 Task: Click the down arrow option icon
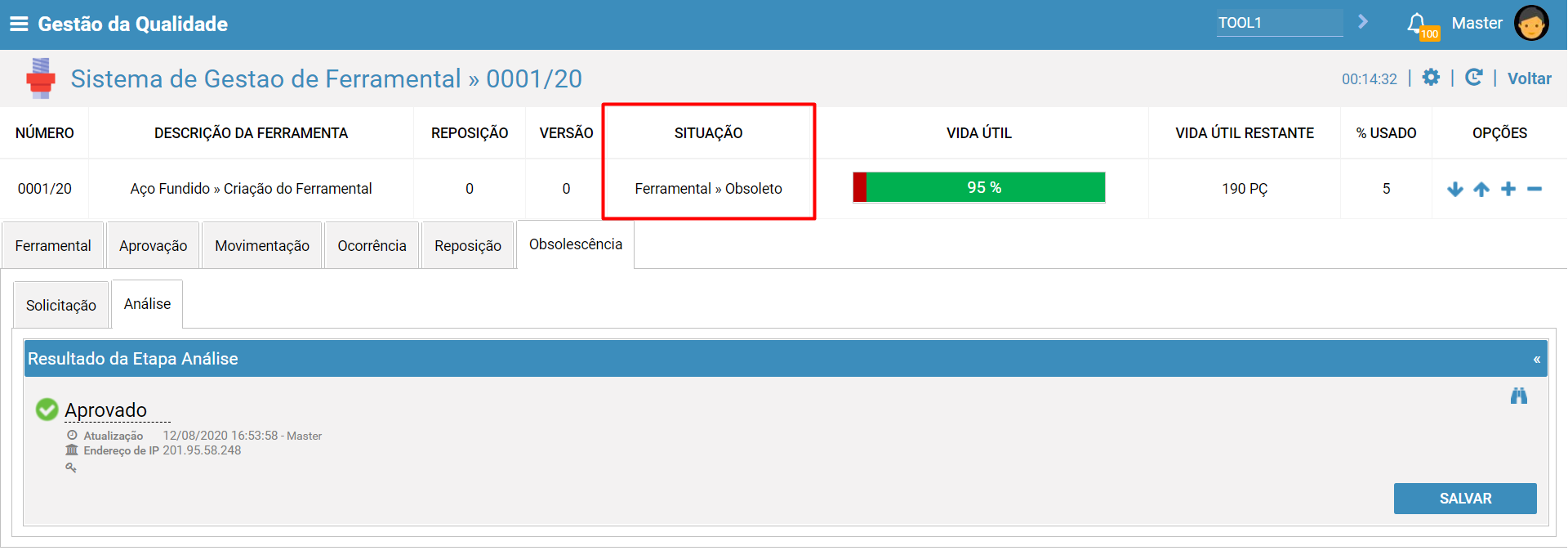(1454, 189)
